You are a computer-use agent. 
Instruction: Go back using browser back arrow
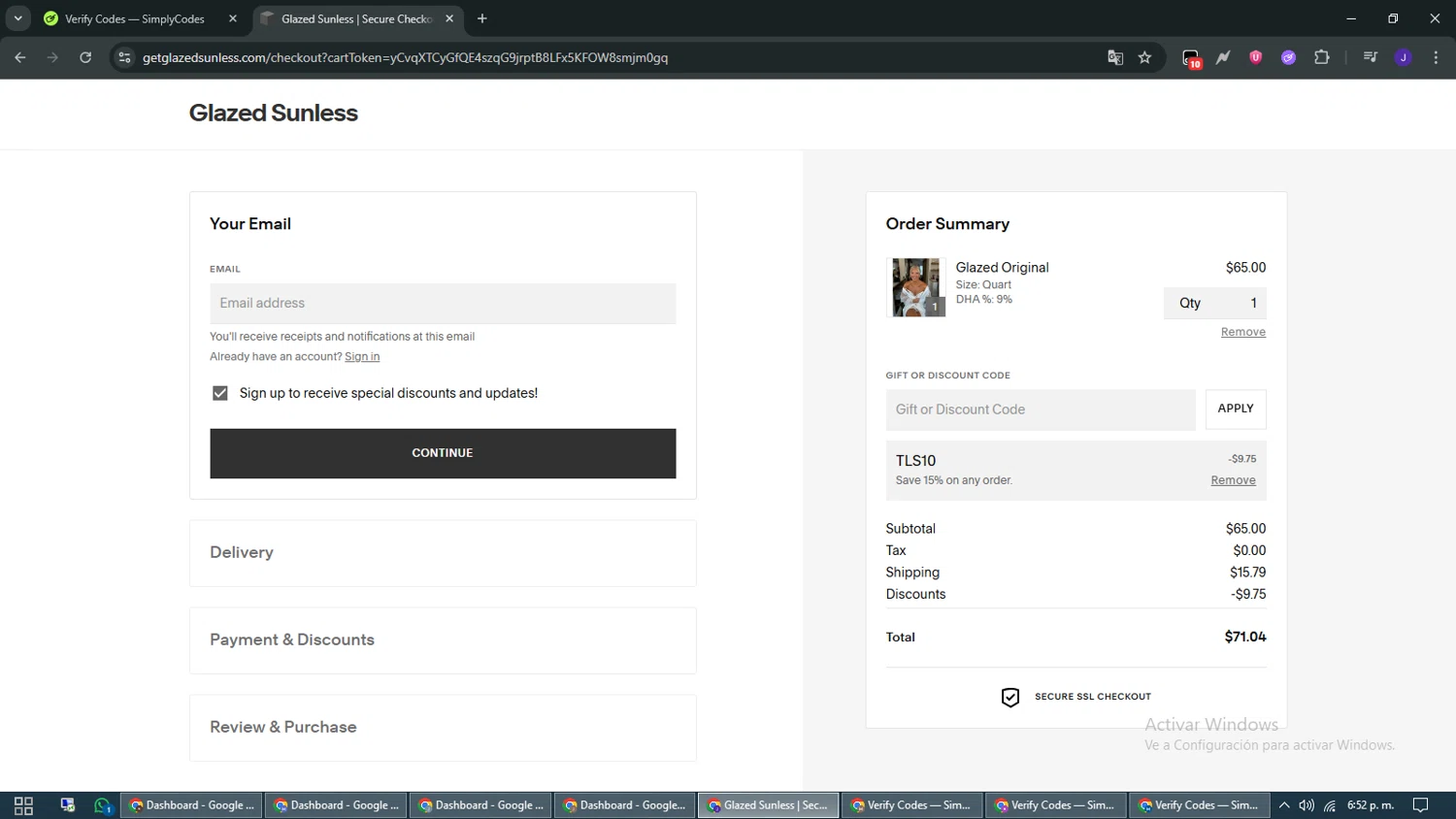pyautogui.click(x=20, y=57)
